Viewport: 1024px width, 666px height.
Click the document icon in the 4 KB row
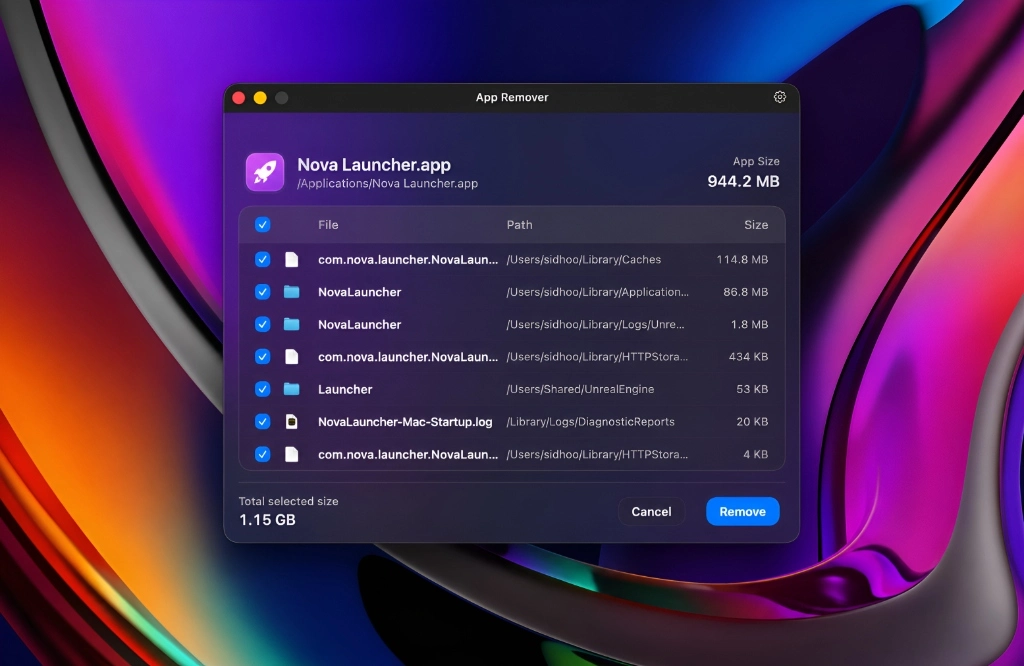click(291, 454)
